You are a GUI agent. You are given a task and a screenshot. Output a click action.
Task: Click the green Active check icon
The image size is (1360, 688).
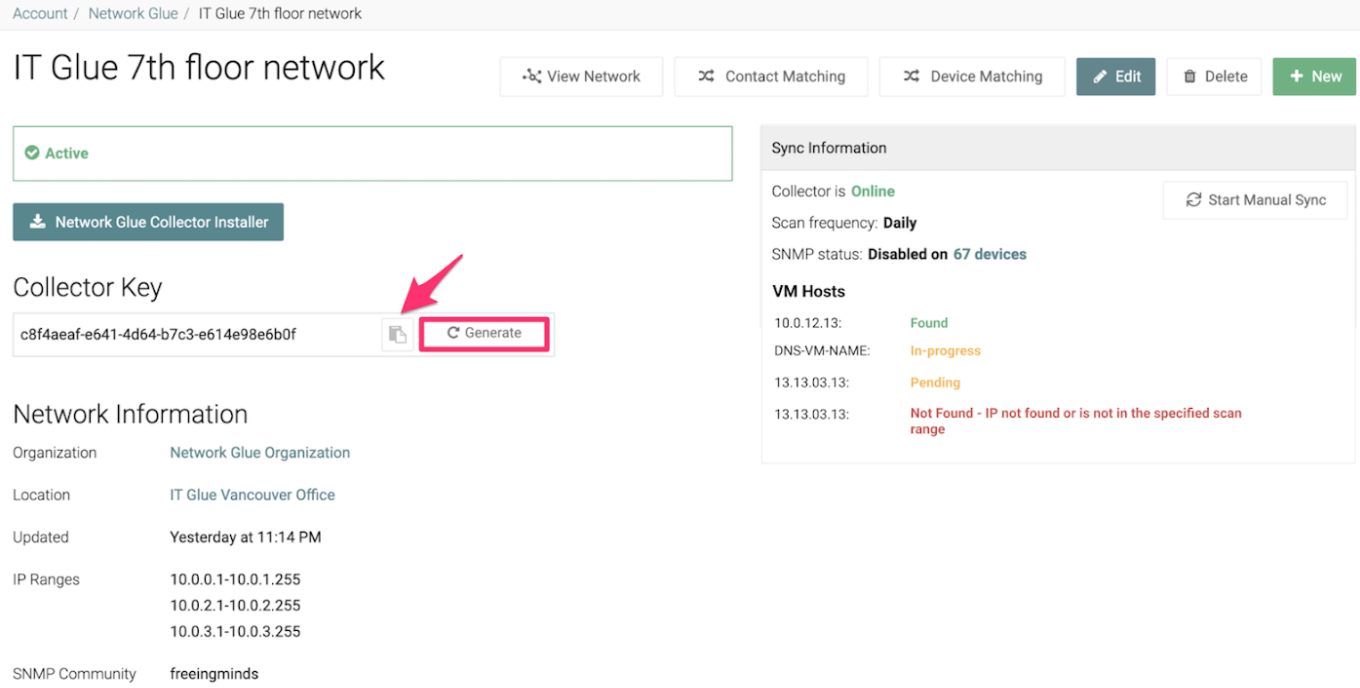(x=32, y=153)
